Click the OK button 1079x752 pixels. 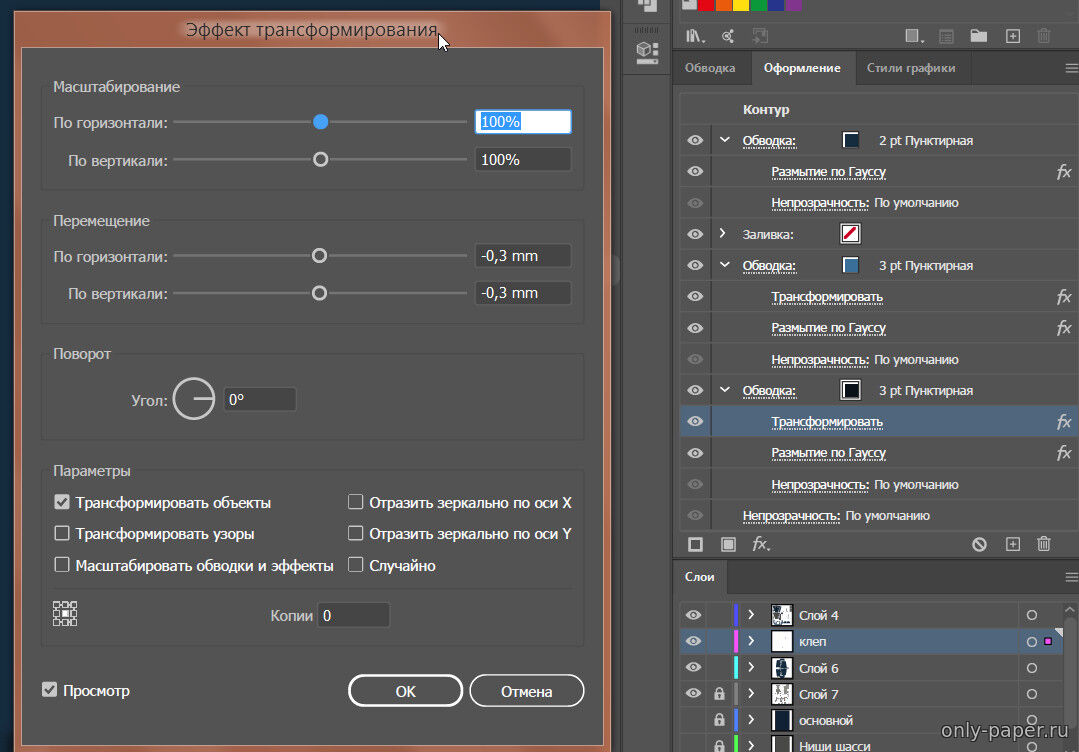[405, 691]
